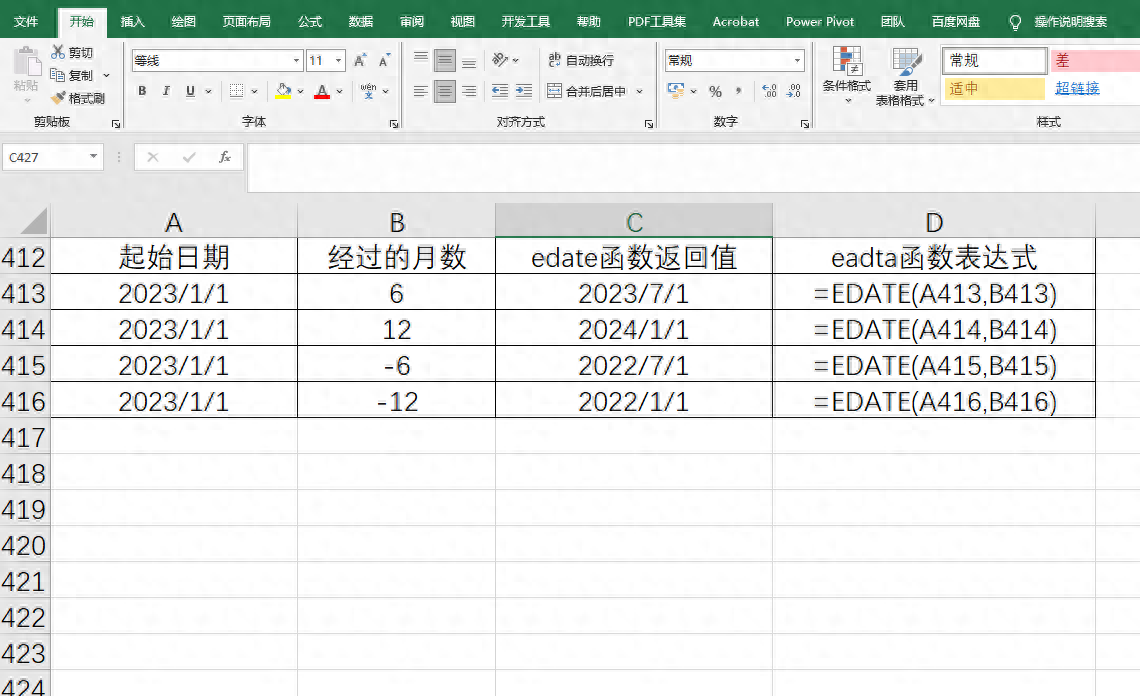Align text to top of cell
This screenshot has width=1140, height=696.
point(421,60)
